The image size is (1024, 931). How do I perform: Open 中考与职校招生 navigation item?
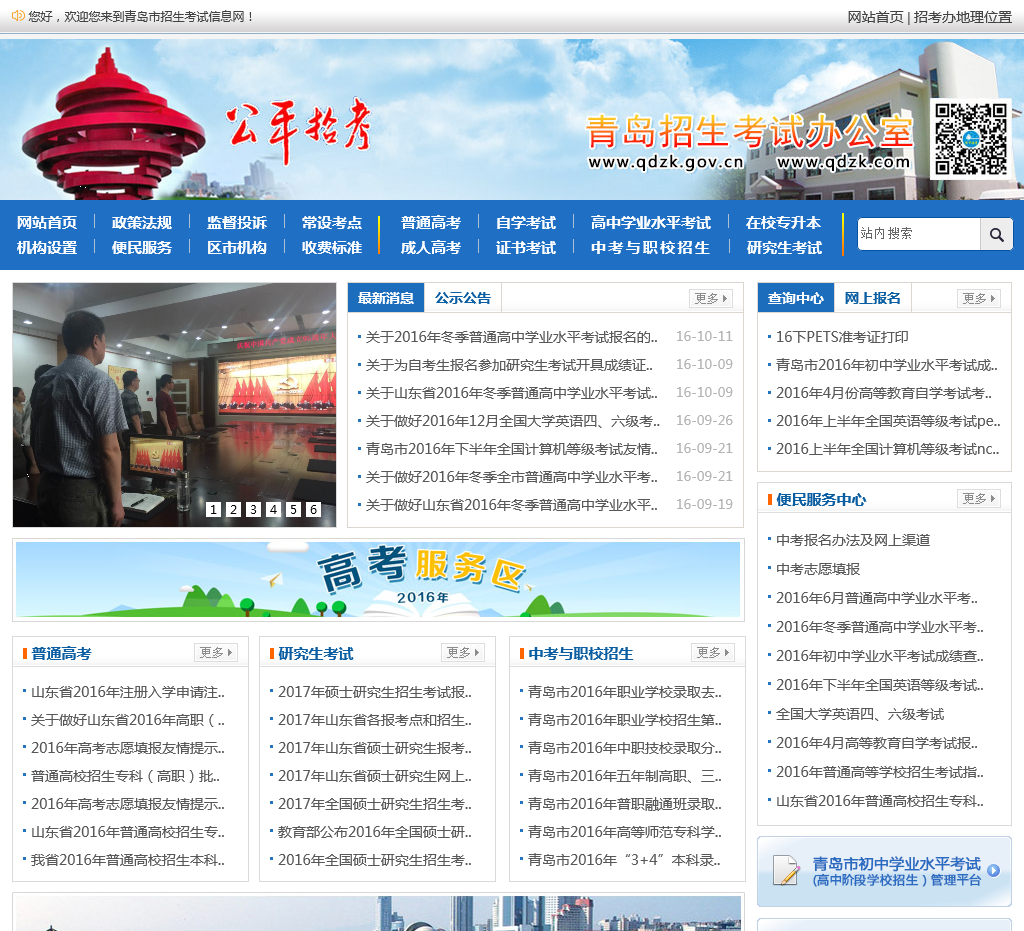coord(650,247)
